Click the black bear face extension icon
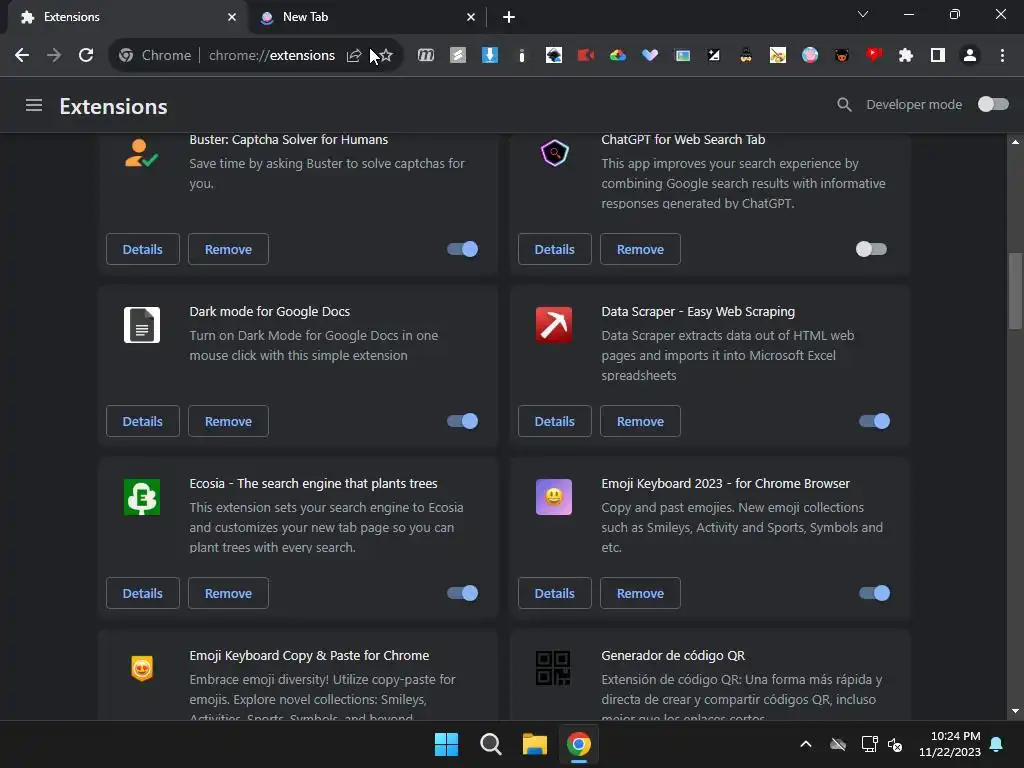Image resolution: width=1024 pixels, height=768 pixels. [x=842, y=56]
